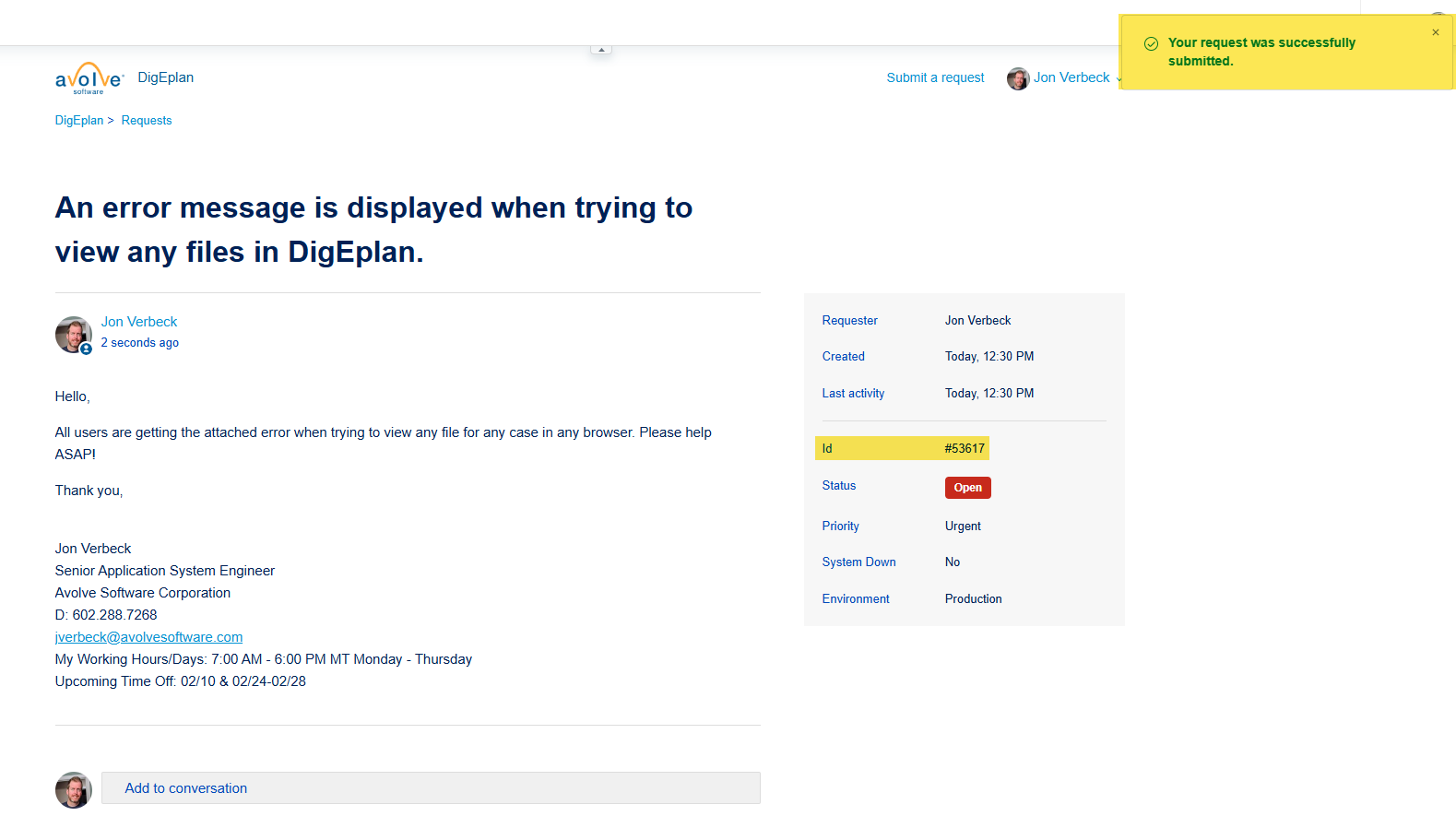Click the System Down label
Image resolution: width=1456 pixels, height=840 pixels.
858,562
